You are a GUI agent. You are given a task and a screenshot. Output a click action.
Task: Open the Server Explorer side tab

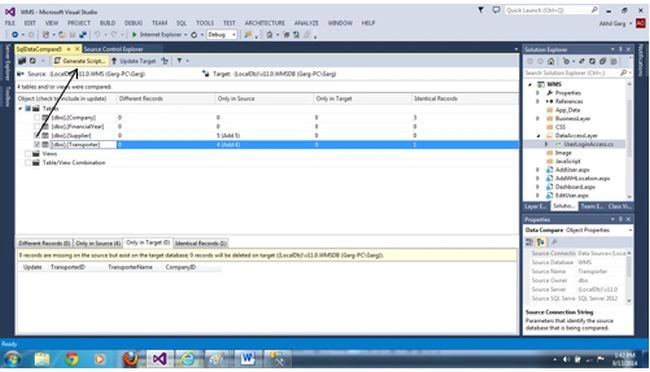coord(7,62)
